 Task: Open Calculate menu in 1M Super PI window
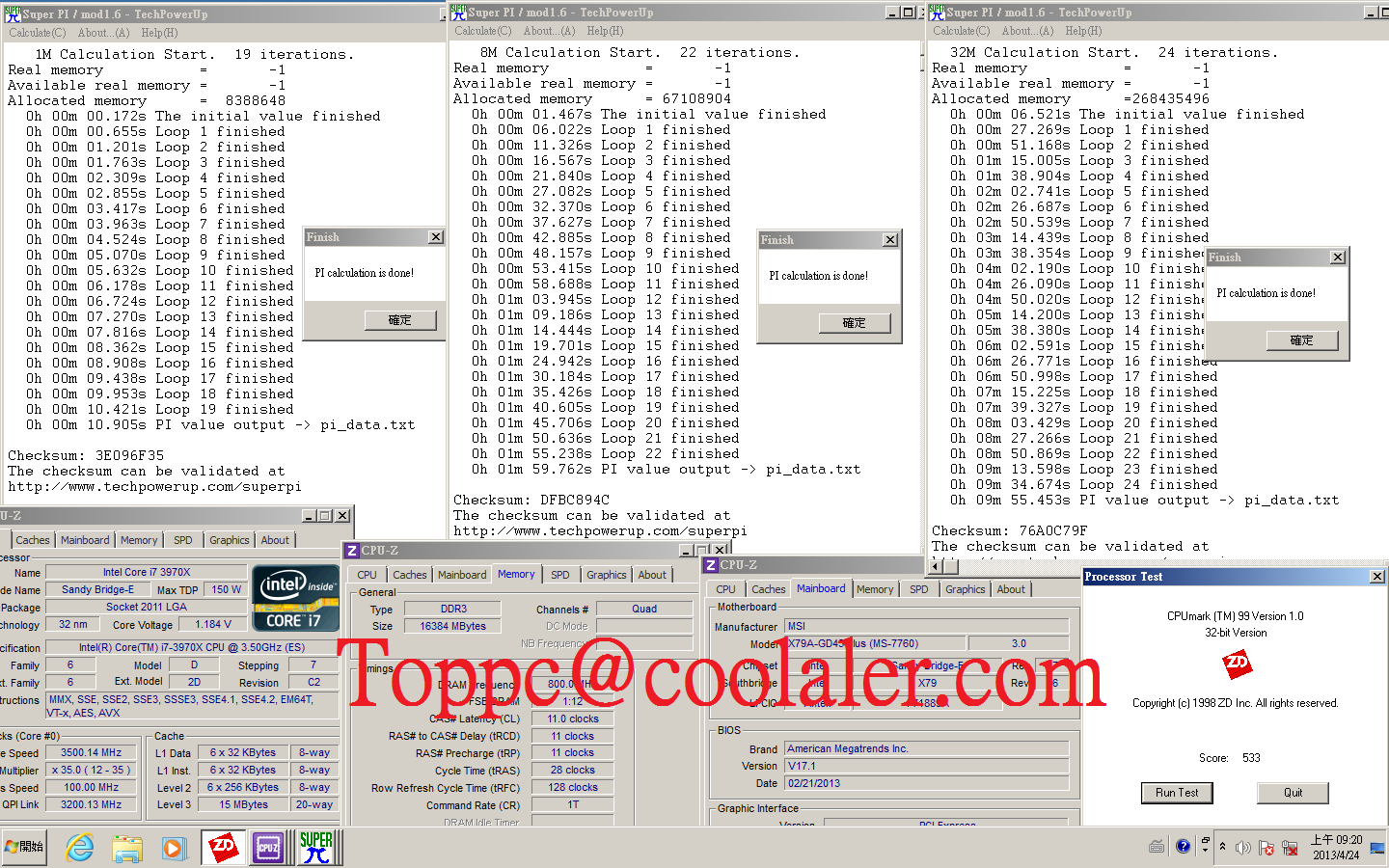point(38,33)
